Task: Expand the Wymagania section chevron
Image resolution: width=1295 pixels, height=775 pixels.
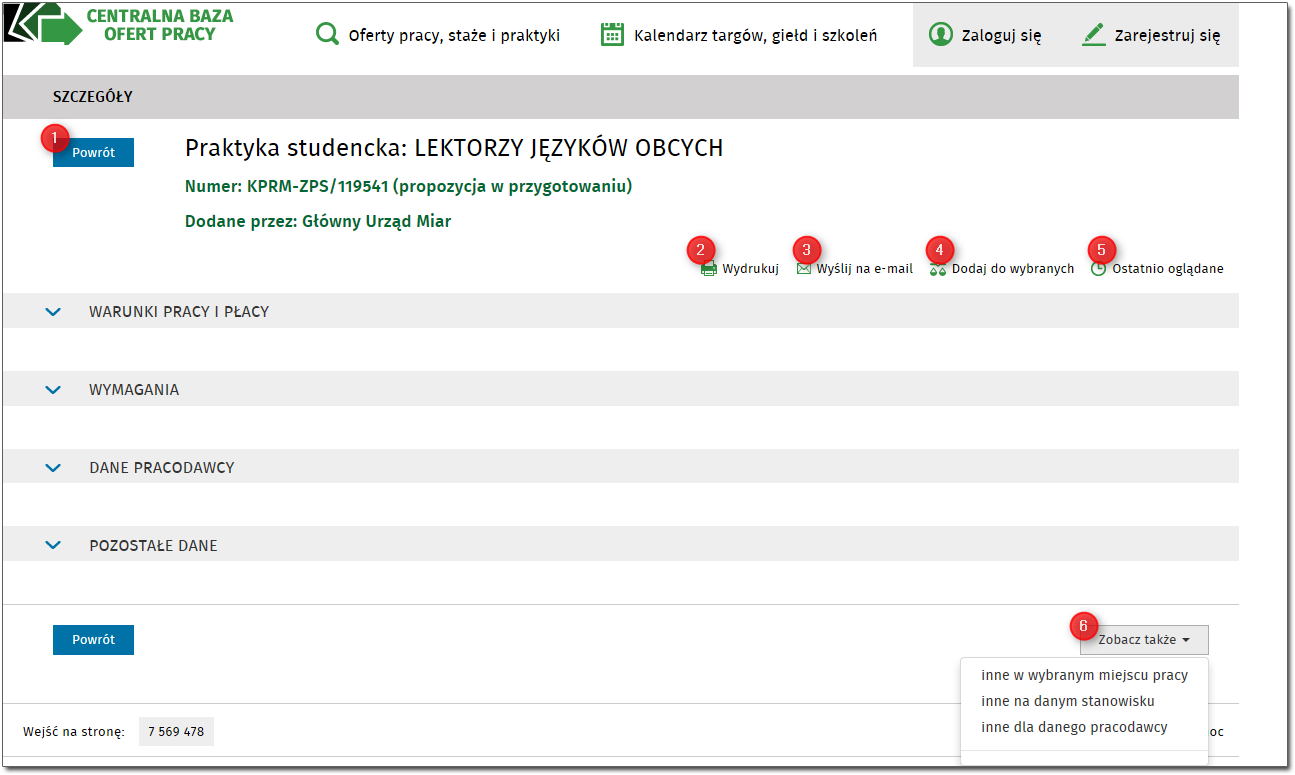Action: coord(53,389)
